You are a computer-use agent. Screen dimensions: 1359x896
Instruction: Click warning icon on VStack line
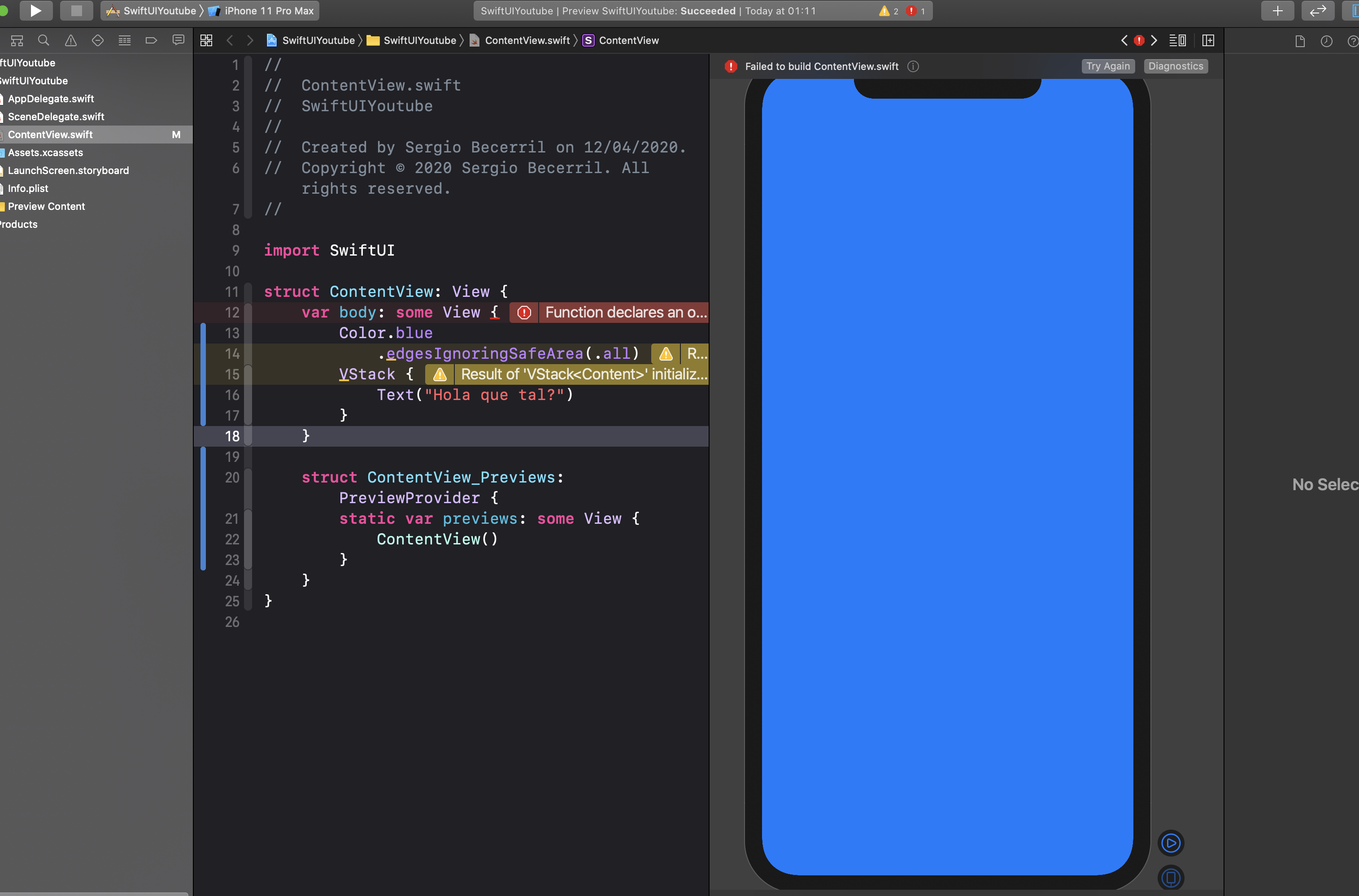click(x=440, y=374)
